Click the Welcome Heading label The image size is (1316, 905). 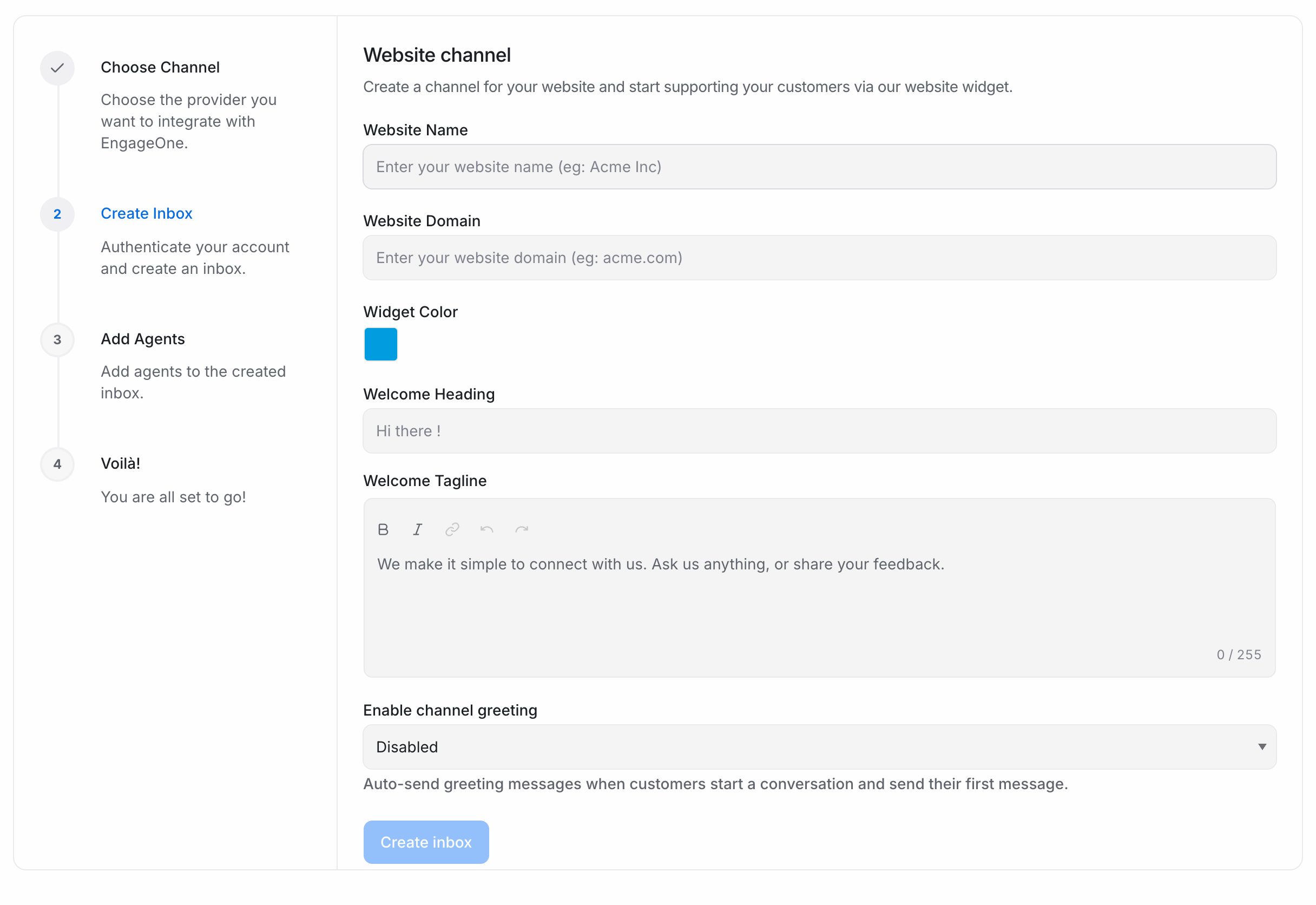click(x=429, y=394)
